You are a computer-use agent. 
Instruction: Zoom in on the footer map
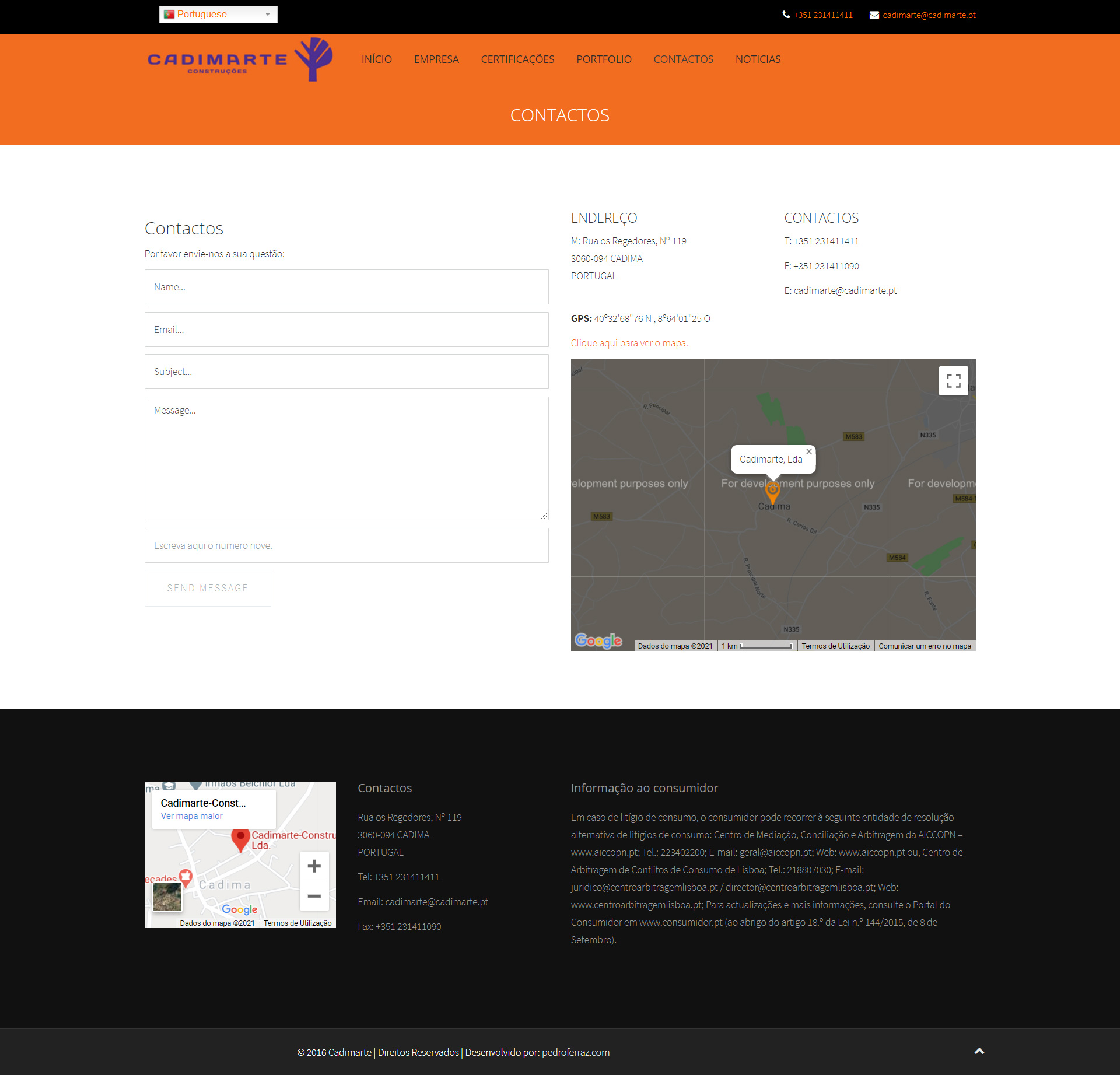314,866
